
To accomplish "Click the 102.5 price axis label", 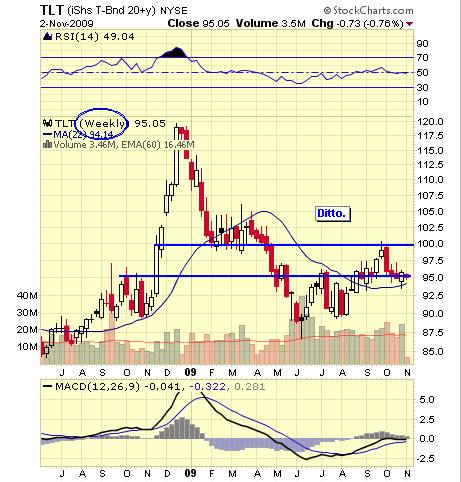I will [430, 227].
